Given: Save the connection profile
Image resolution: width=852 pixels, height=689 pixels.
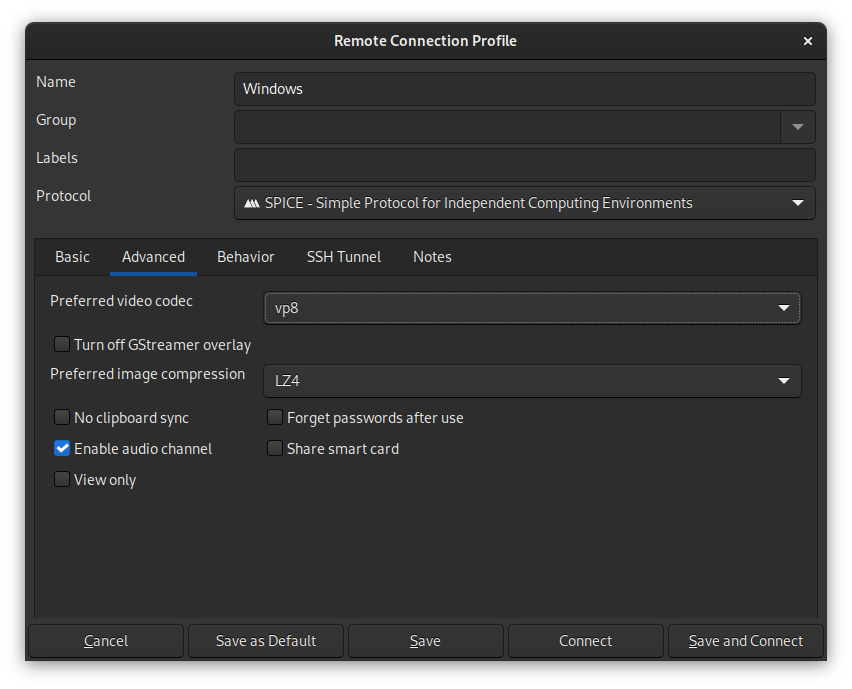Looking at the screenshot, I should 425,641.
